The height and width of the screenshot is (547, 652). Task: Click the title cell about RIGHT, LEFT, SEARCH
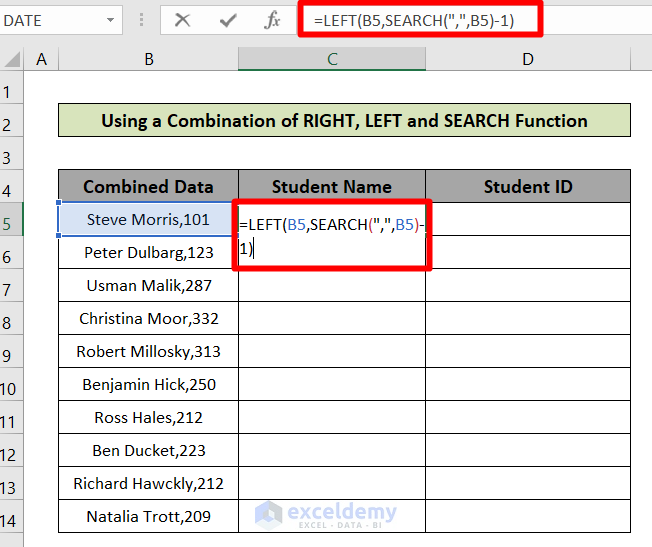coord(344,121)
